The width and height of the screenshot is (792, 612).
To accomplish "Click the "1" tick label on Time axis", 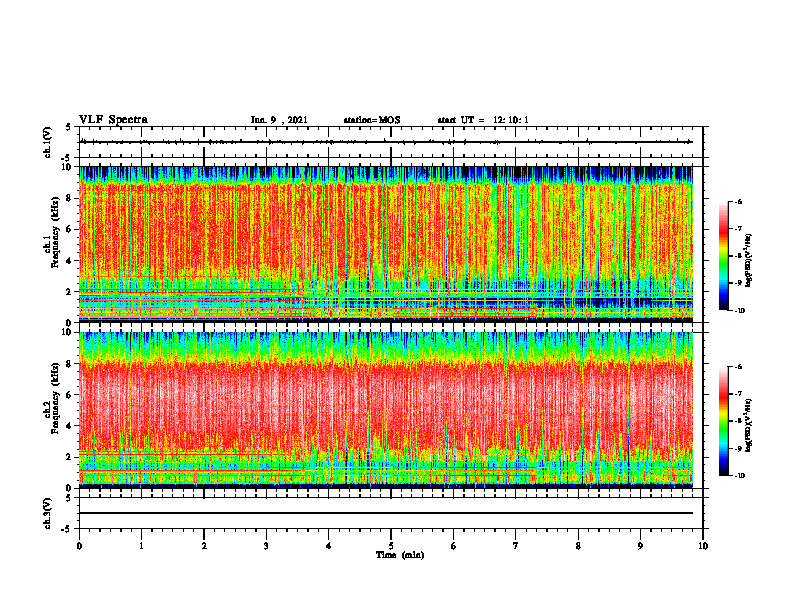I will tap(141, 546).
